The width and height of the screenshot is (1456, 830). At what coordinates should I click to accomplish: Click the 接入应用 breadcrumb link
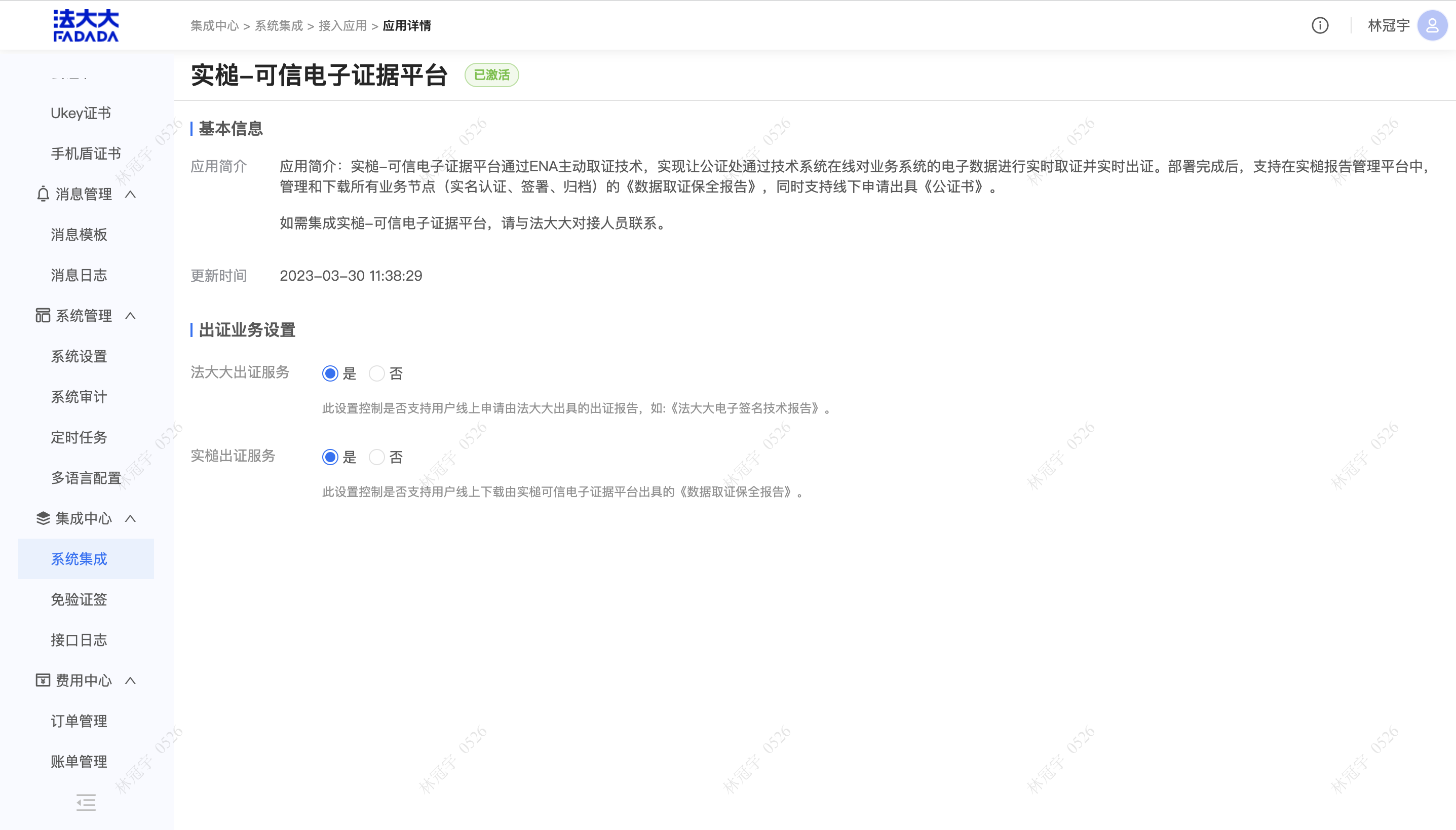point(342,26)
